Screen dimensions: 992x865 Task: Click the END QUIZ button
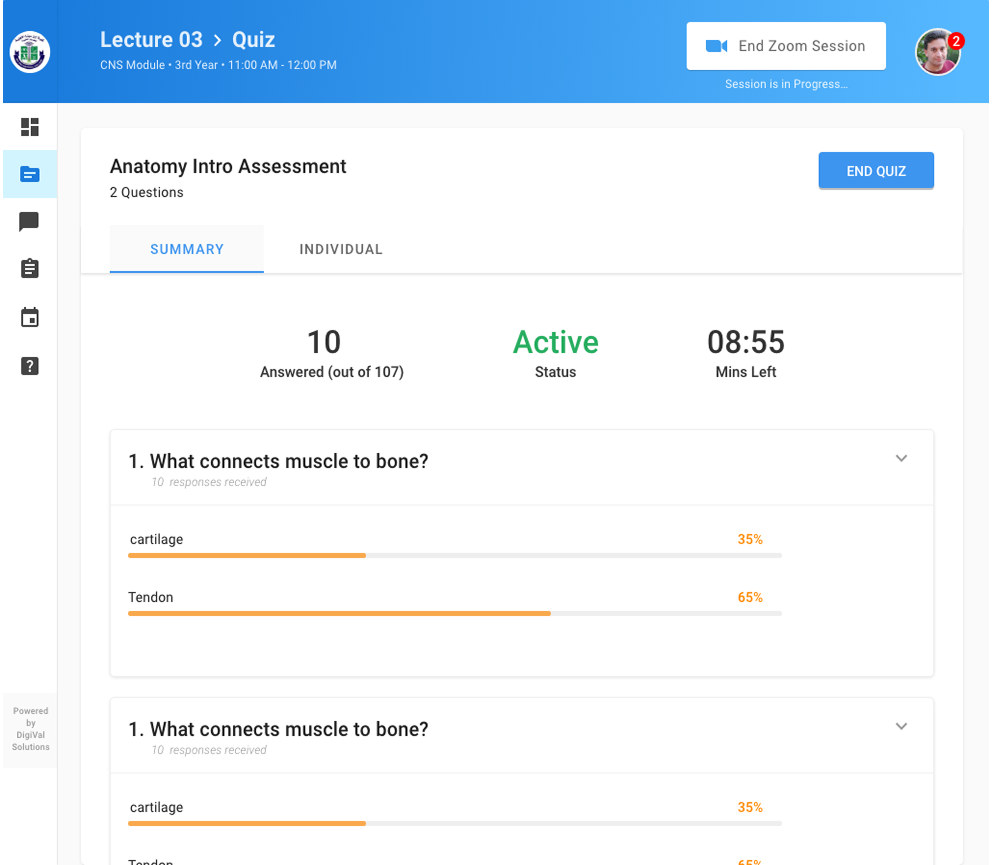(876, 171)
